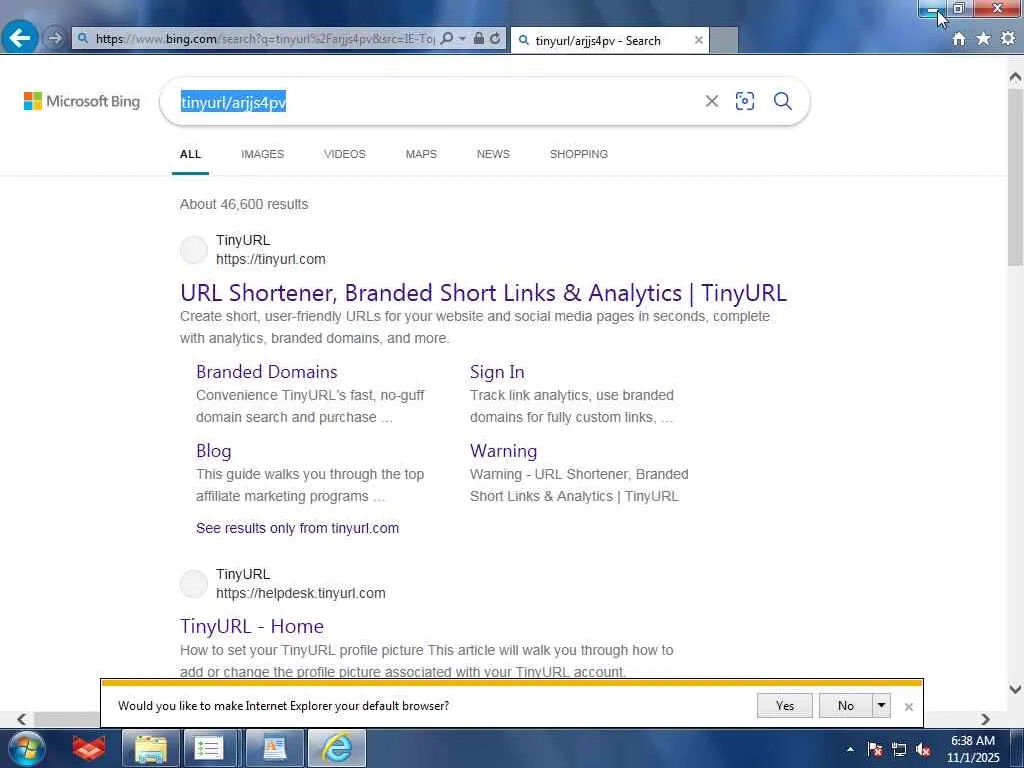Select the ALL results tab

(191, 154)
